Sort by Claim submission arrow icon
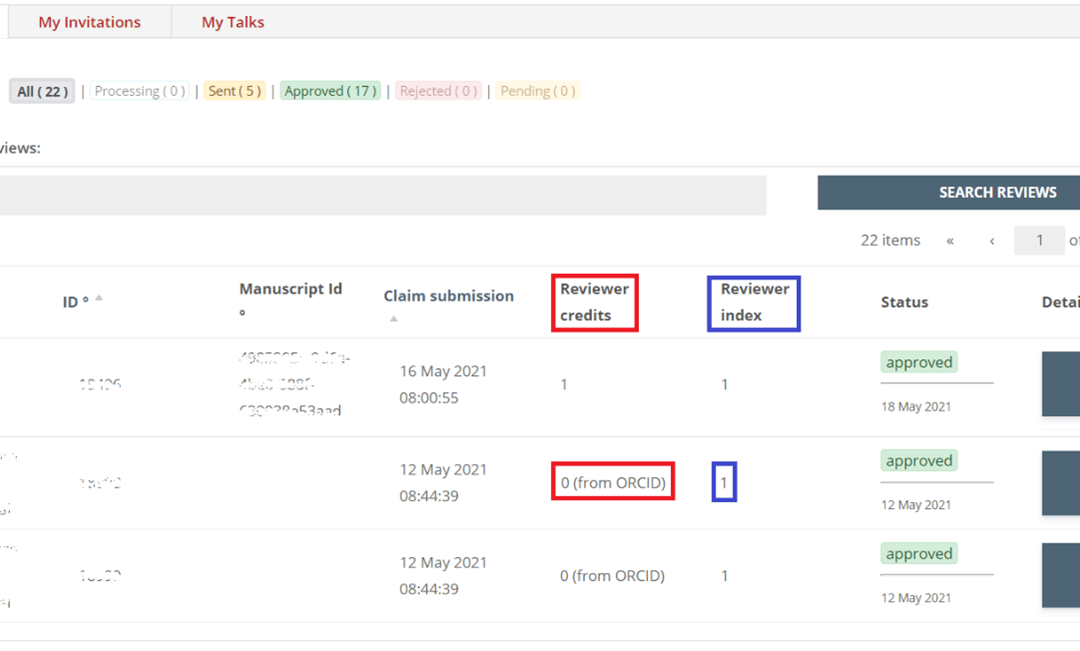Viewport: 1080px width, 651px height. click(x=394, y=319)
